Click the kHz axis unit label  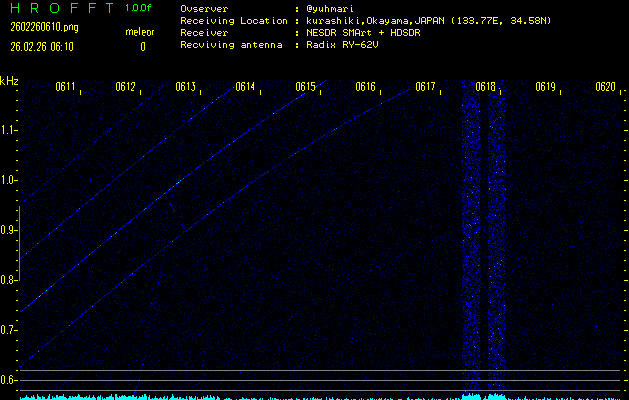9,80
